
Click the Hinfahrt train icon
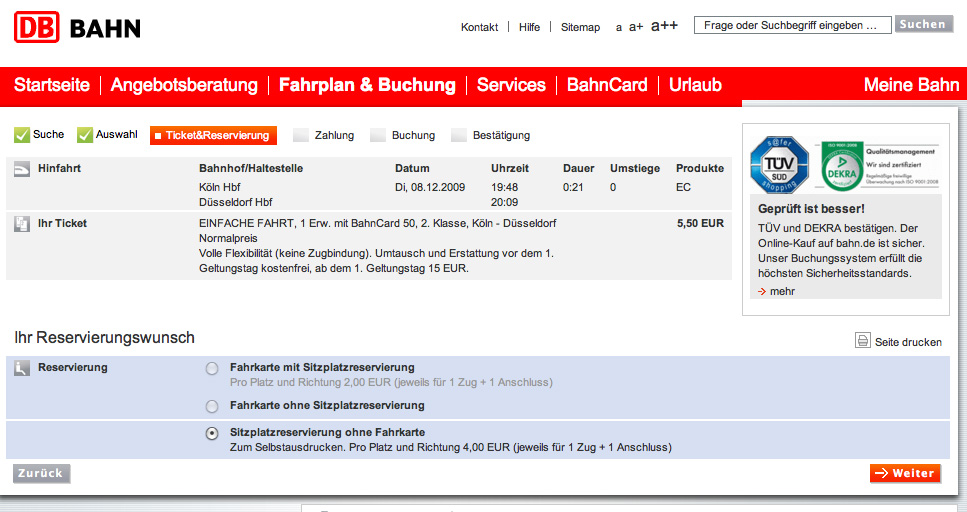point(22,169)
